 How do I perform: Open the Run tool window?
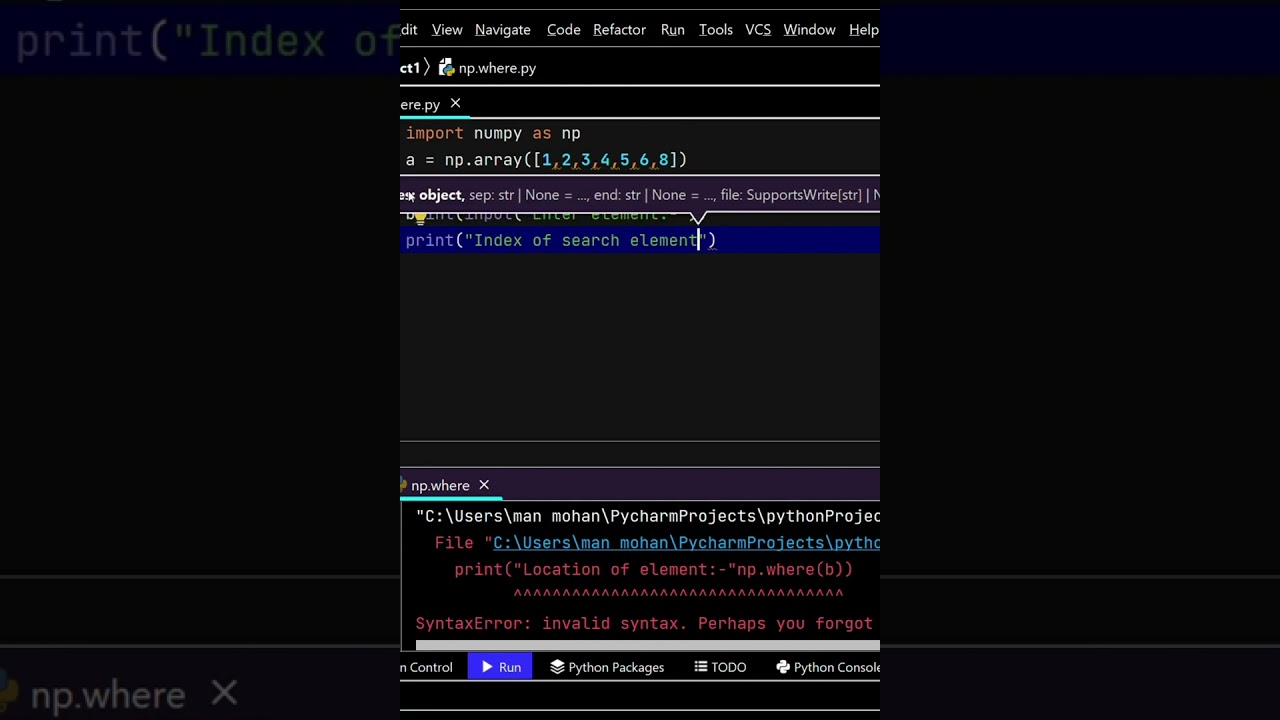[x=501, y=667]
